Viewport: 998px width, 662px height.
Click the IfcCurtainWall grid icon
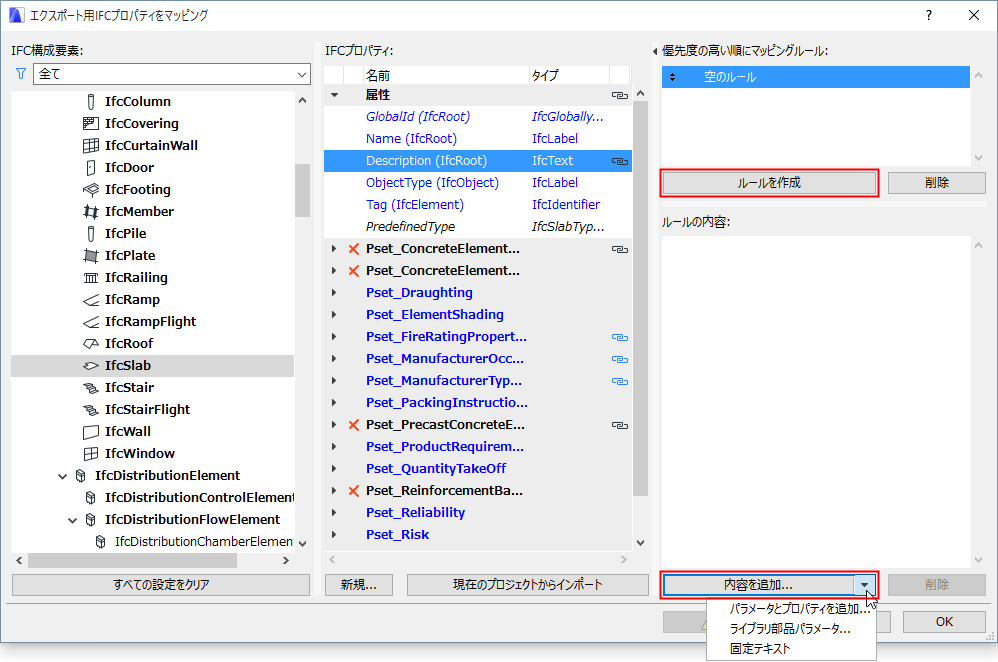click(91, 146)
